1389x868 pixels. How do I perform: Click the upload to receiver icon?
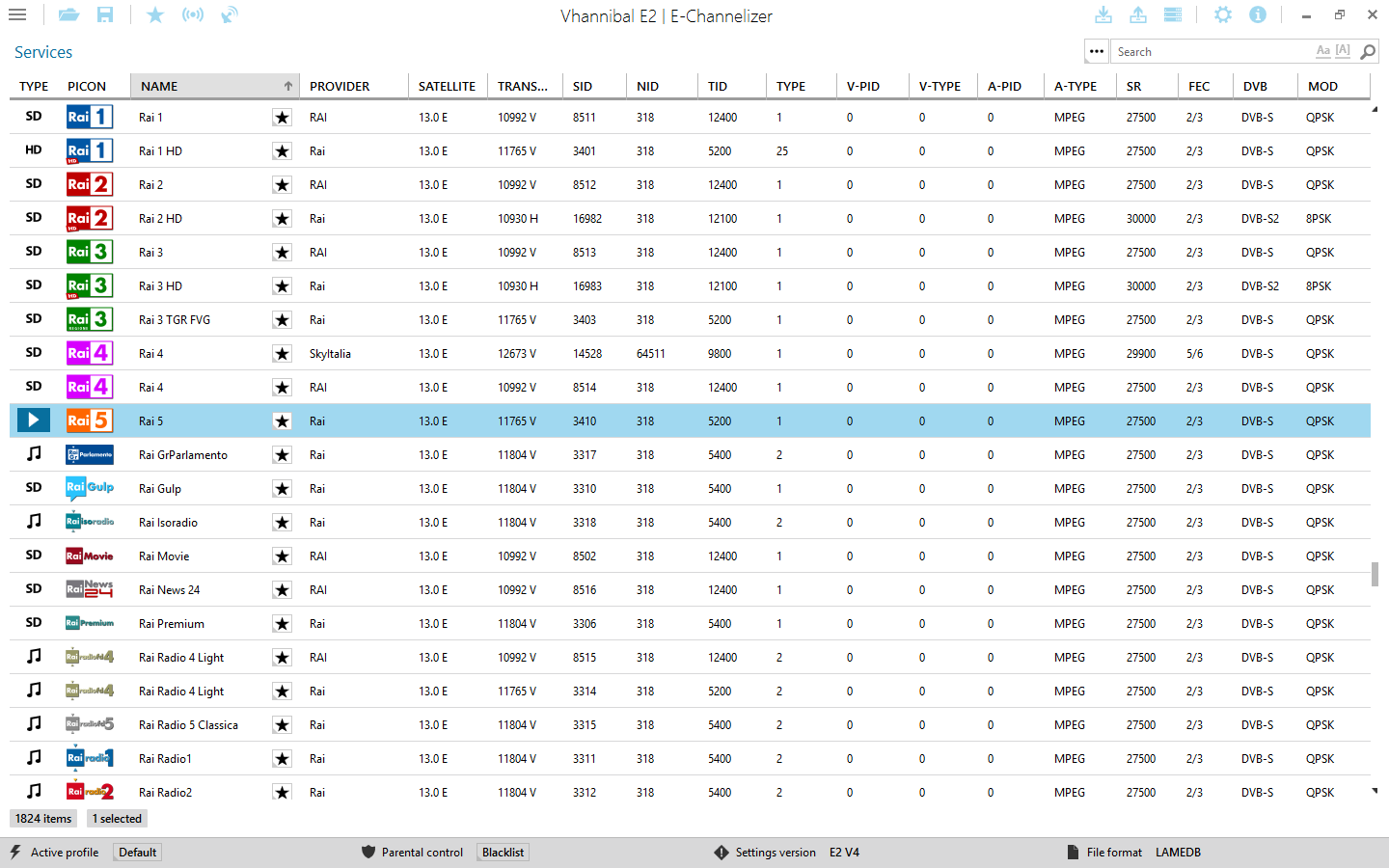coord(1138,15)
